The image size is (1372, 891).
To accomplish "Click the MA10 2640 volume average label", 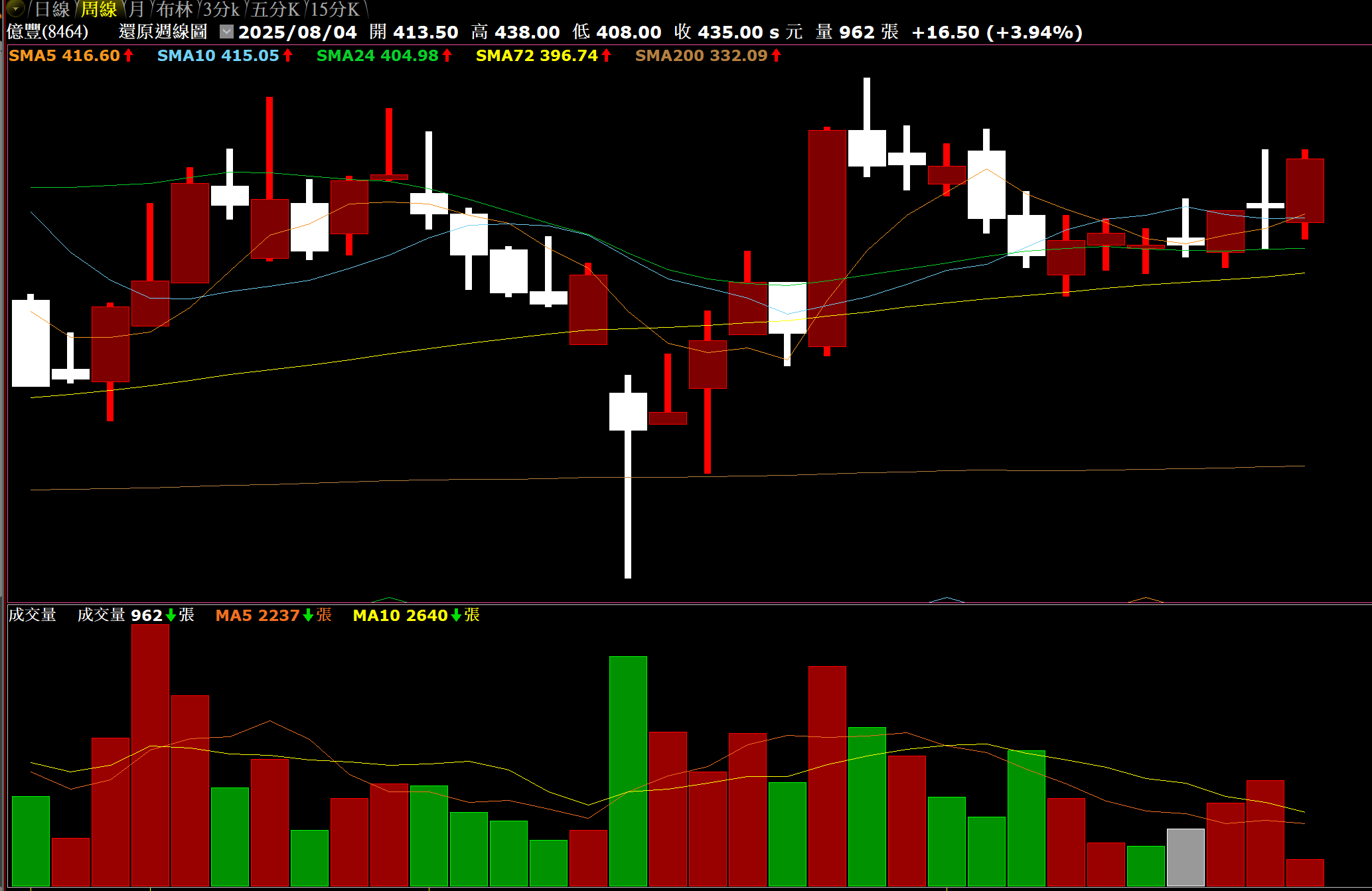I will pos(400,616).
